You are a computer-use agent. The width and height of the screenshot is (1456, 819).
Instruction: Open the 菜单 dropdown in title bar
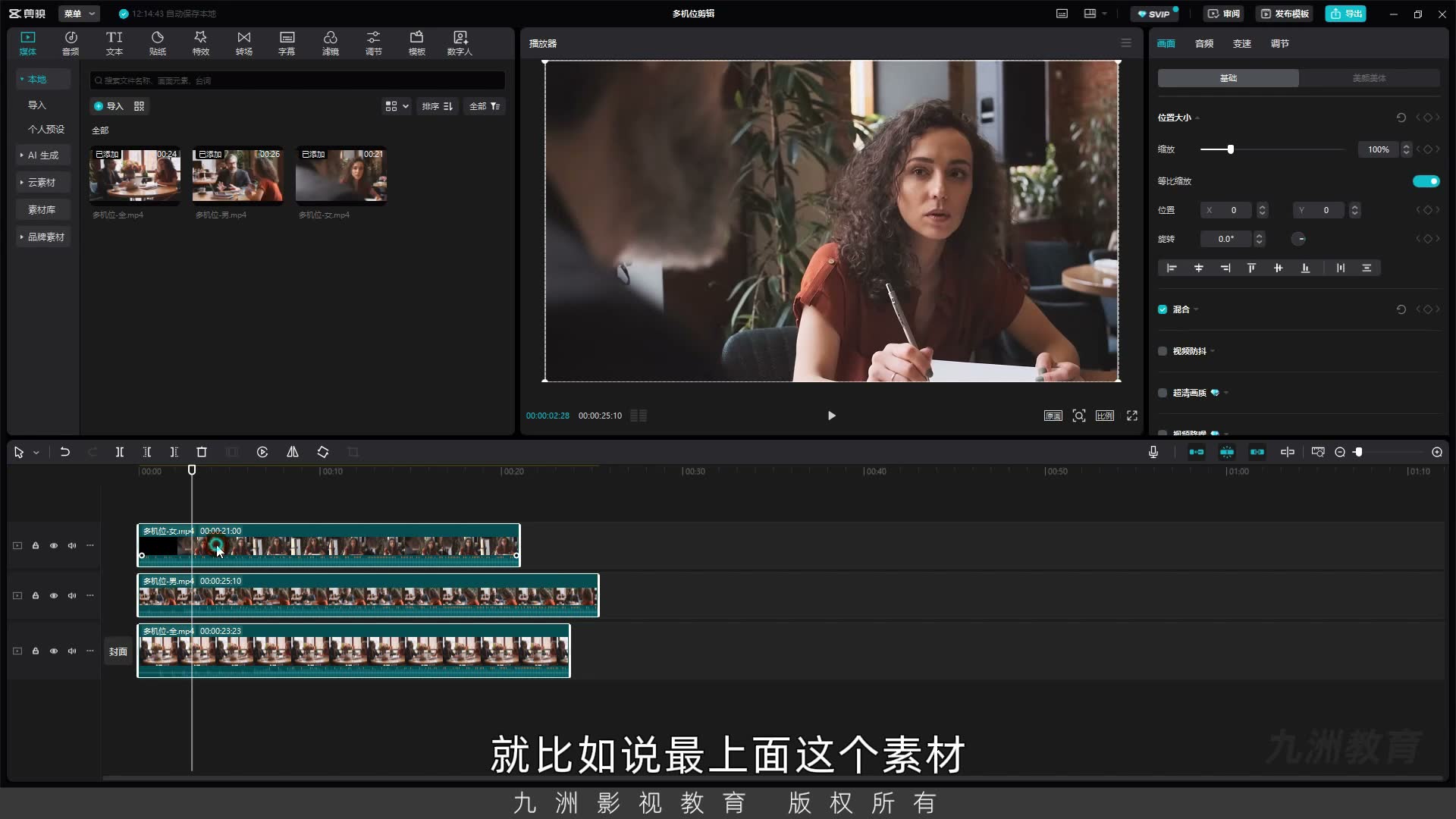click(x=80, y=14)
